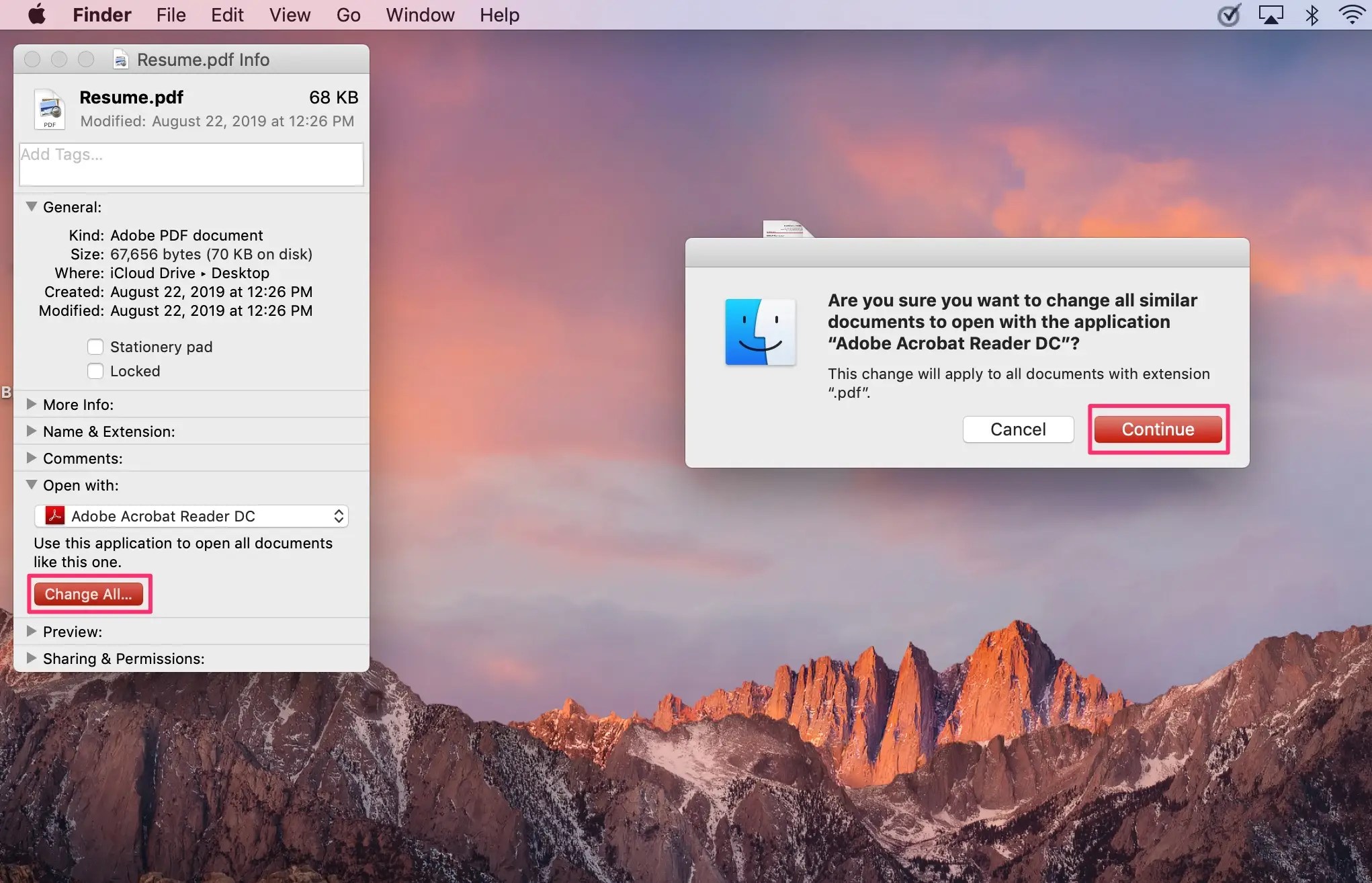
Task: Open the AirPlay display menu
Action: (1271, 15)
